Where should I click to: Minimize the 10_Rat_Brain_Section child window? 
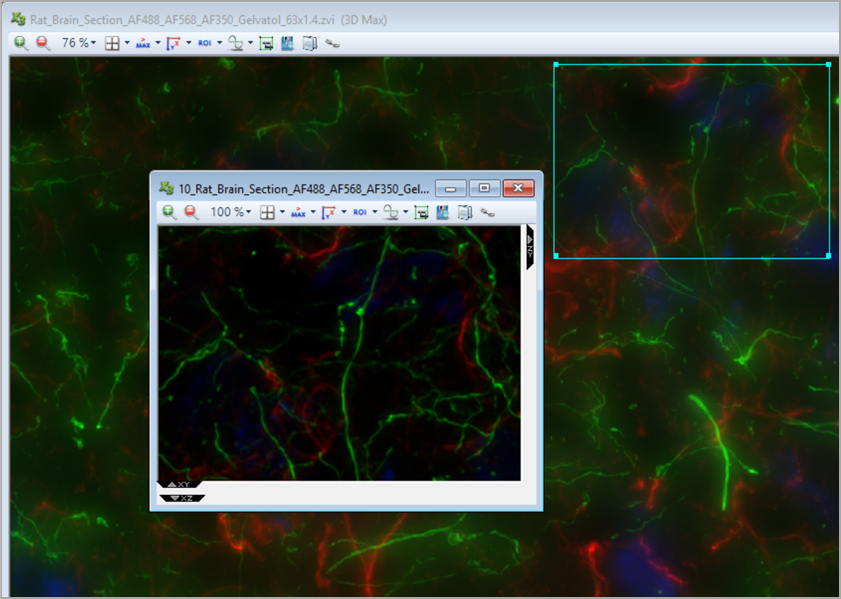(x=452, y=188)
